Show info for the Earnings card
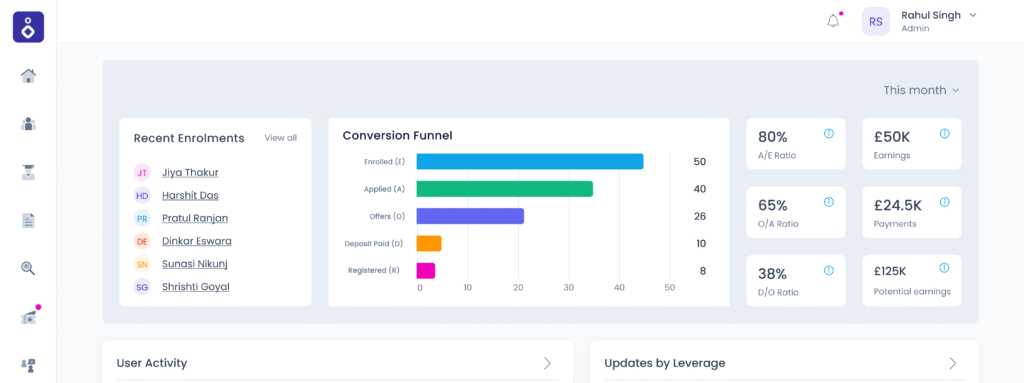 point(944,133)
